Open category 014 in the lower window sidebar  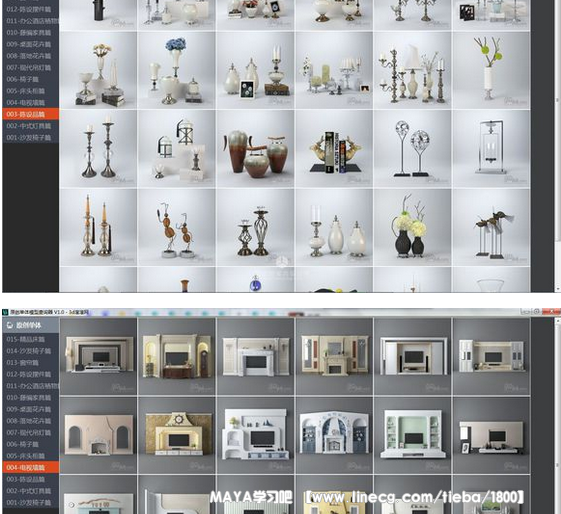[31, 351]
